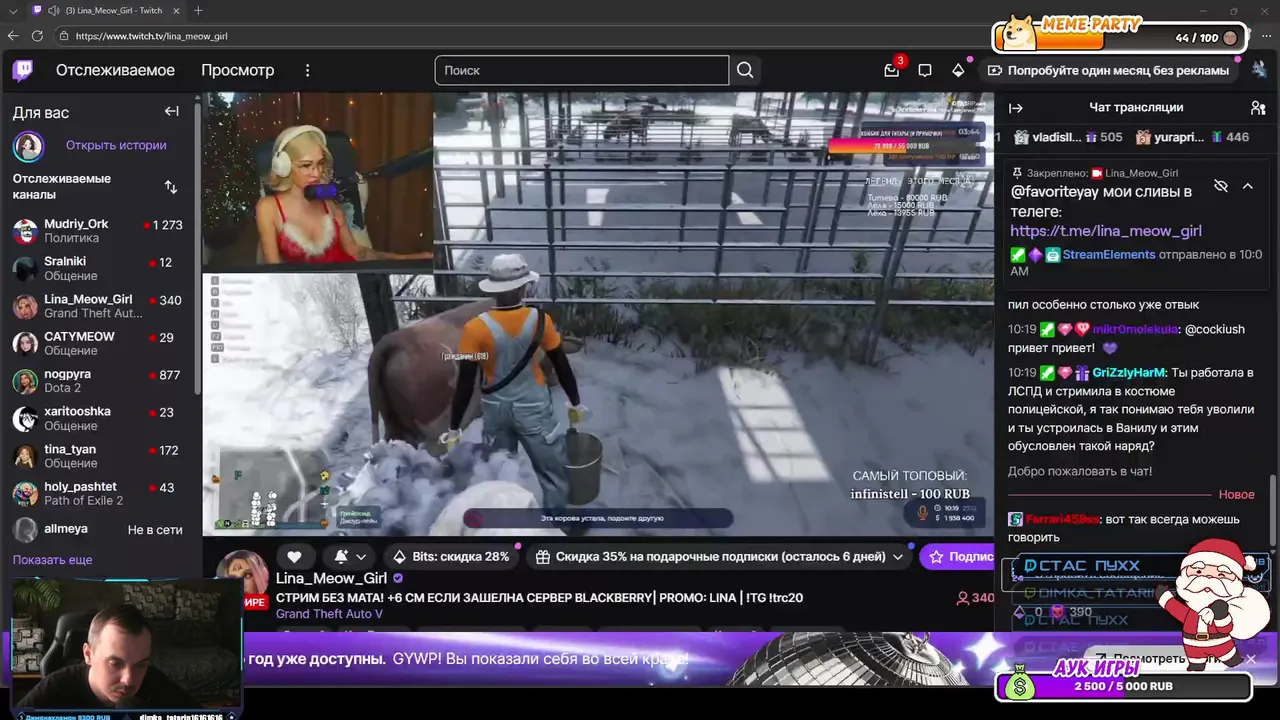Open the t.me/lina_meow_girl link in chat
Screen dimensions: 1280x720
[x=1105, y=231]
